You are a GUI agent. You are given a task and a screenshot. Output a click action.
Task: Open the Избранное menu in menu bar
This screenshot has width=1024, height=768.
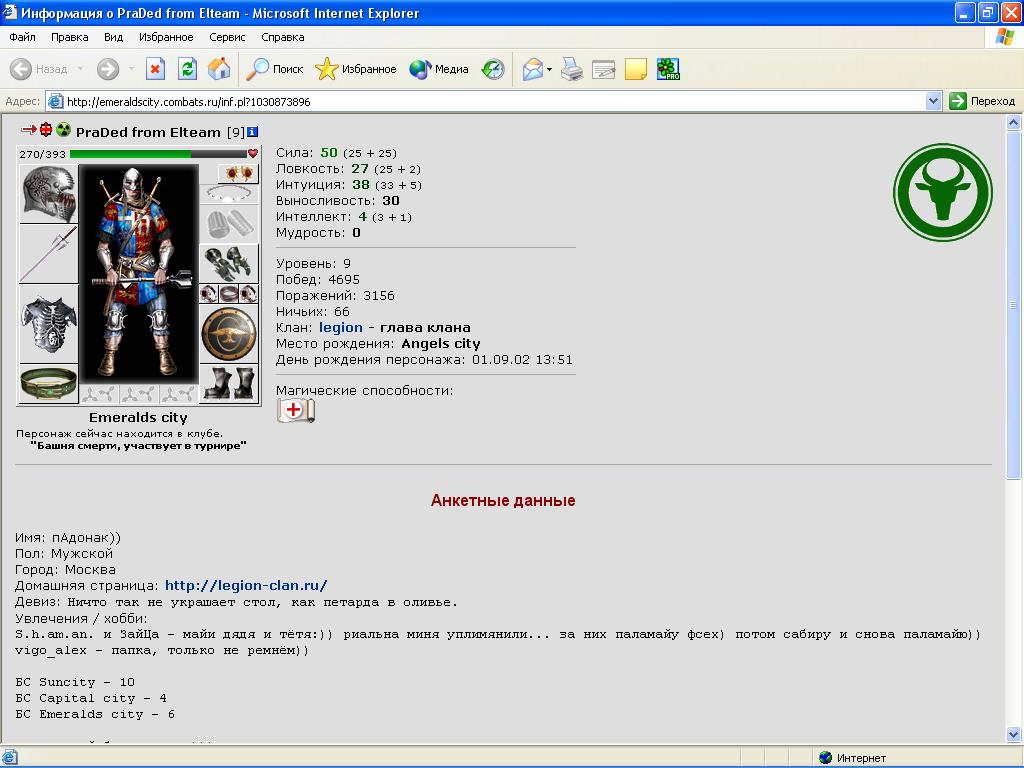pos(166,37)
